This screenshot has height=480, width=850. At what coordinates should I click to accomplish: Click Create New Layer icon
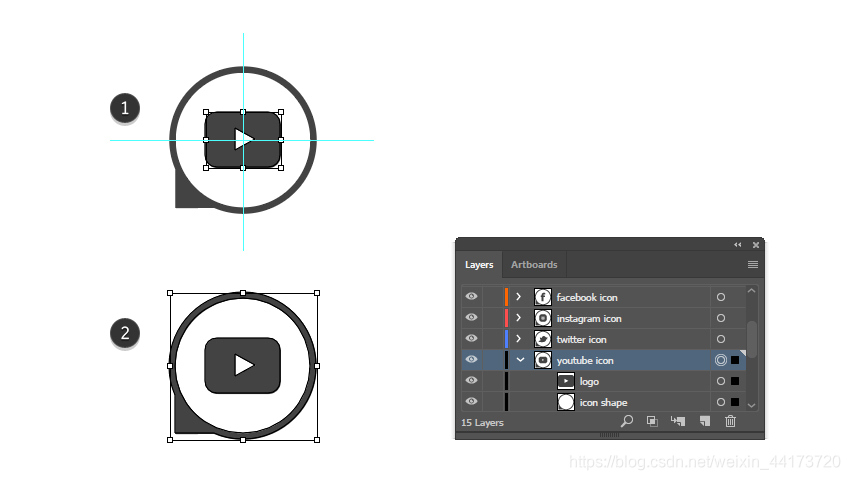tap(705, 421)
